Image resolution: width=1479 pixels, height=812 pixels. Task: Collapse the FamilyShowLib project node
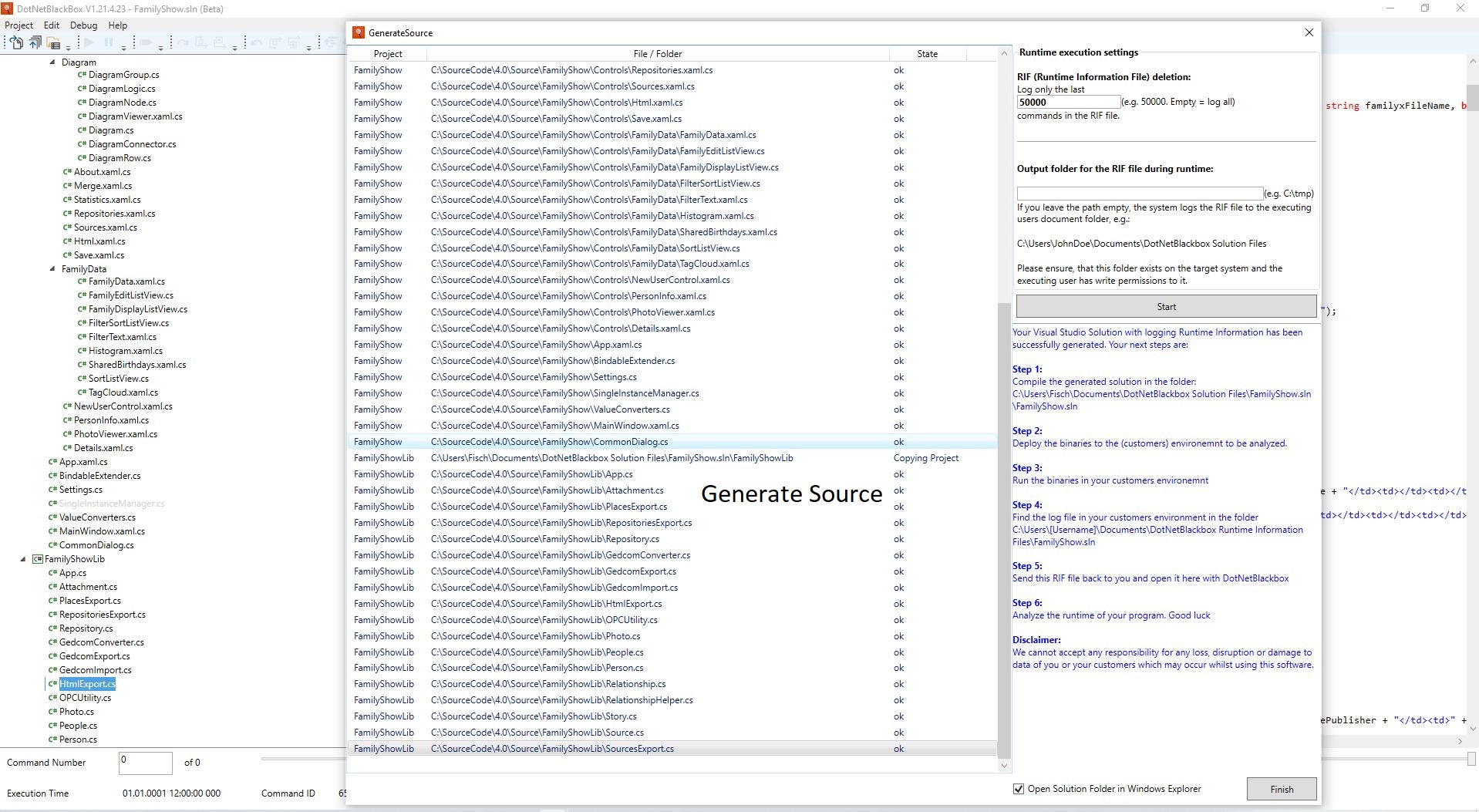[x=23, y=559]
